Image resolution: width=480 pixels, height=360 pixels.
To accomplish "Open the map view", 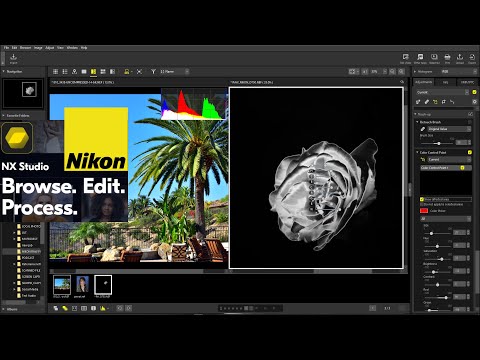I will click(74, 72).
